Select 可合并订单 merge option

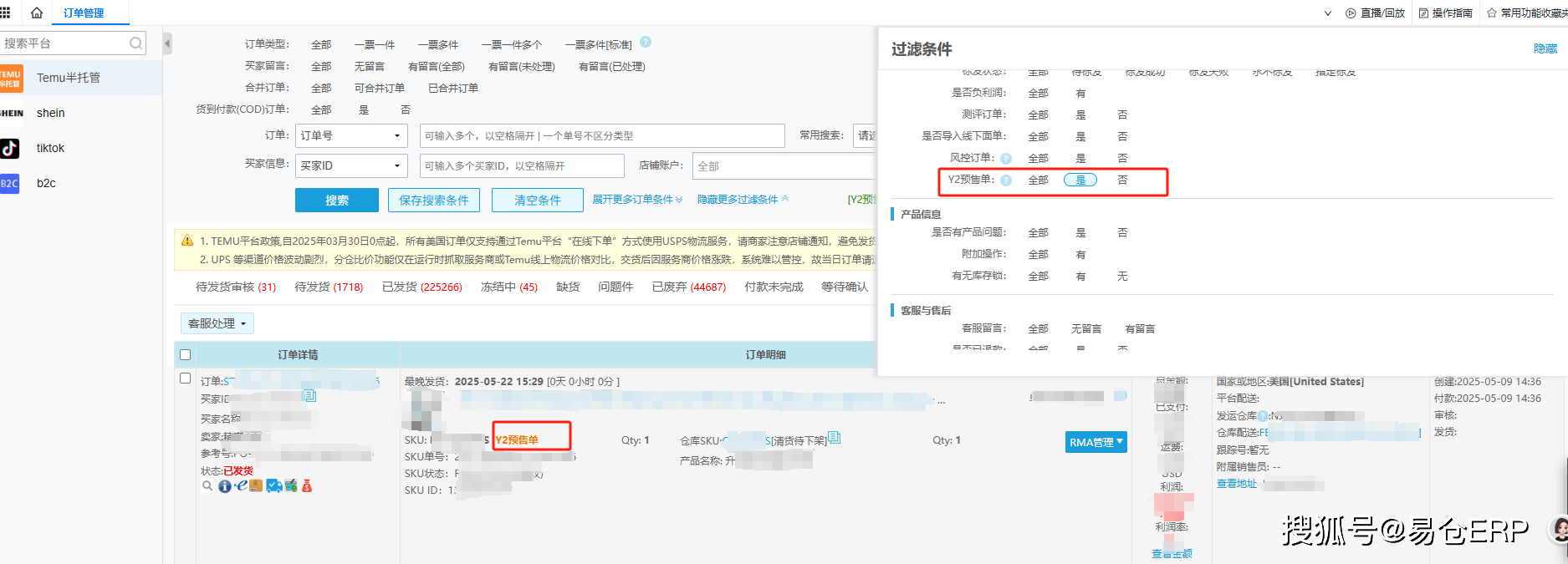[x=379, y=89]
